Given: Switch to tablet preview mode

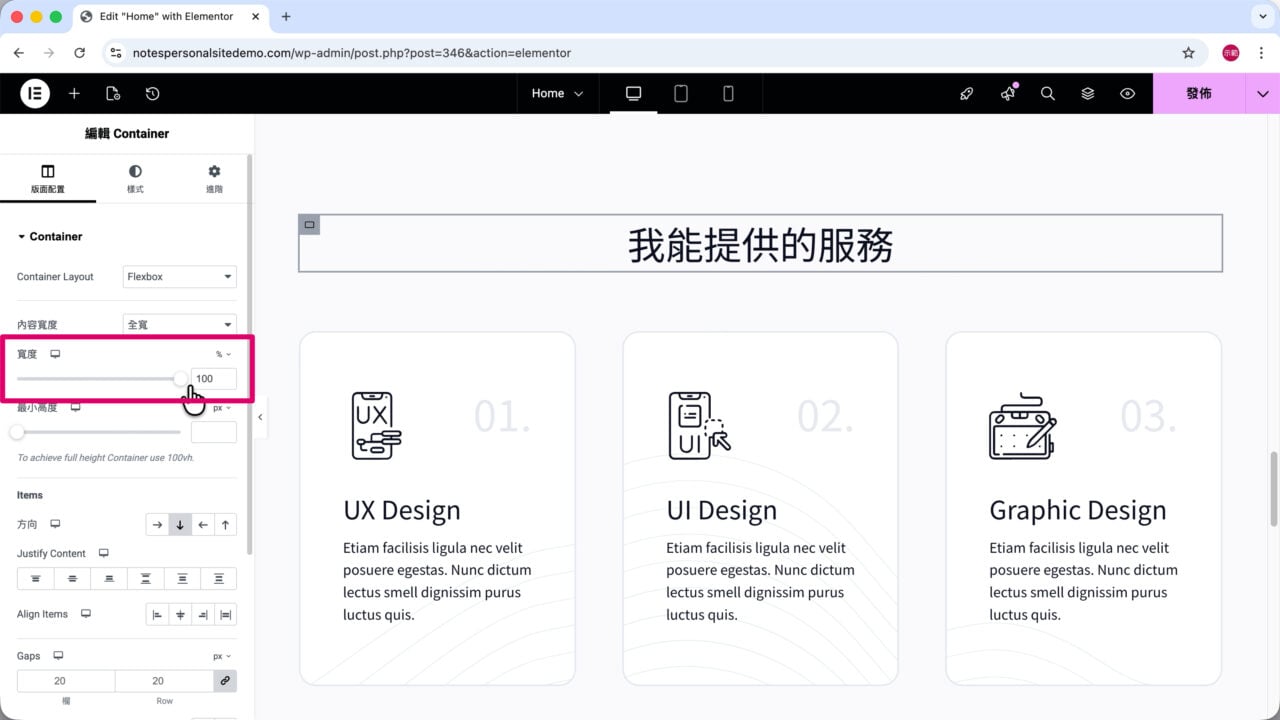Looking at the screenshot, I should [x=681, y=93].
